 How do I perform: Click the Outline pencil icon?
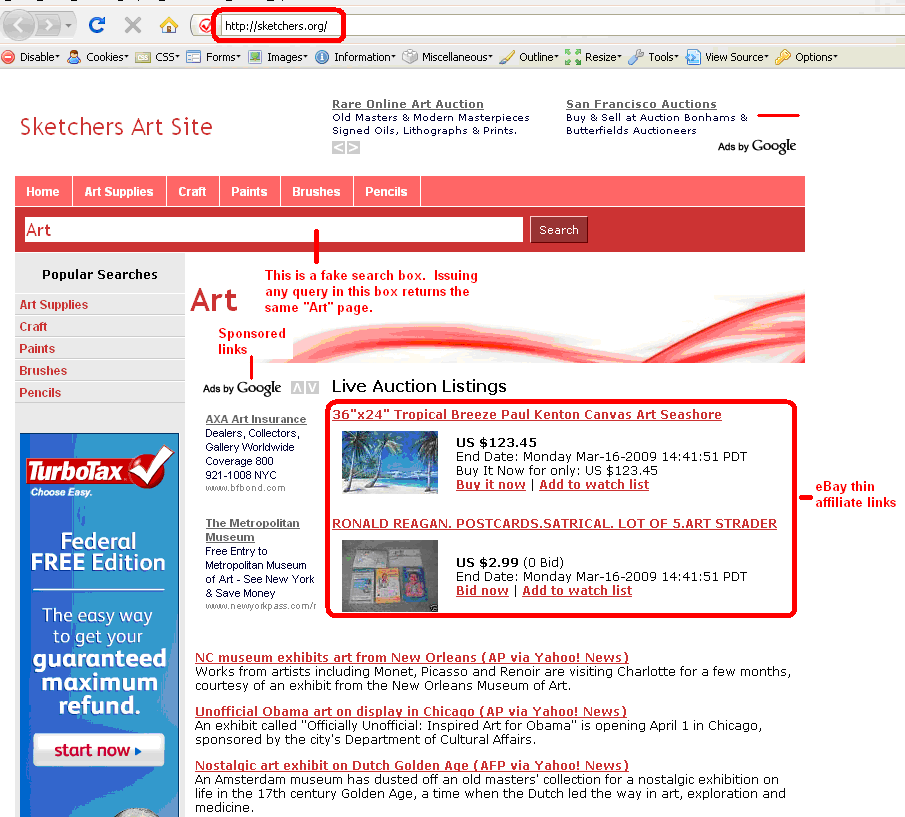tap(507, 57)
